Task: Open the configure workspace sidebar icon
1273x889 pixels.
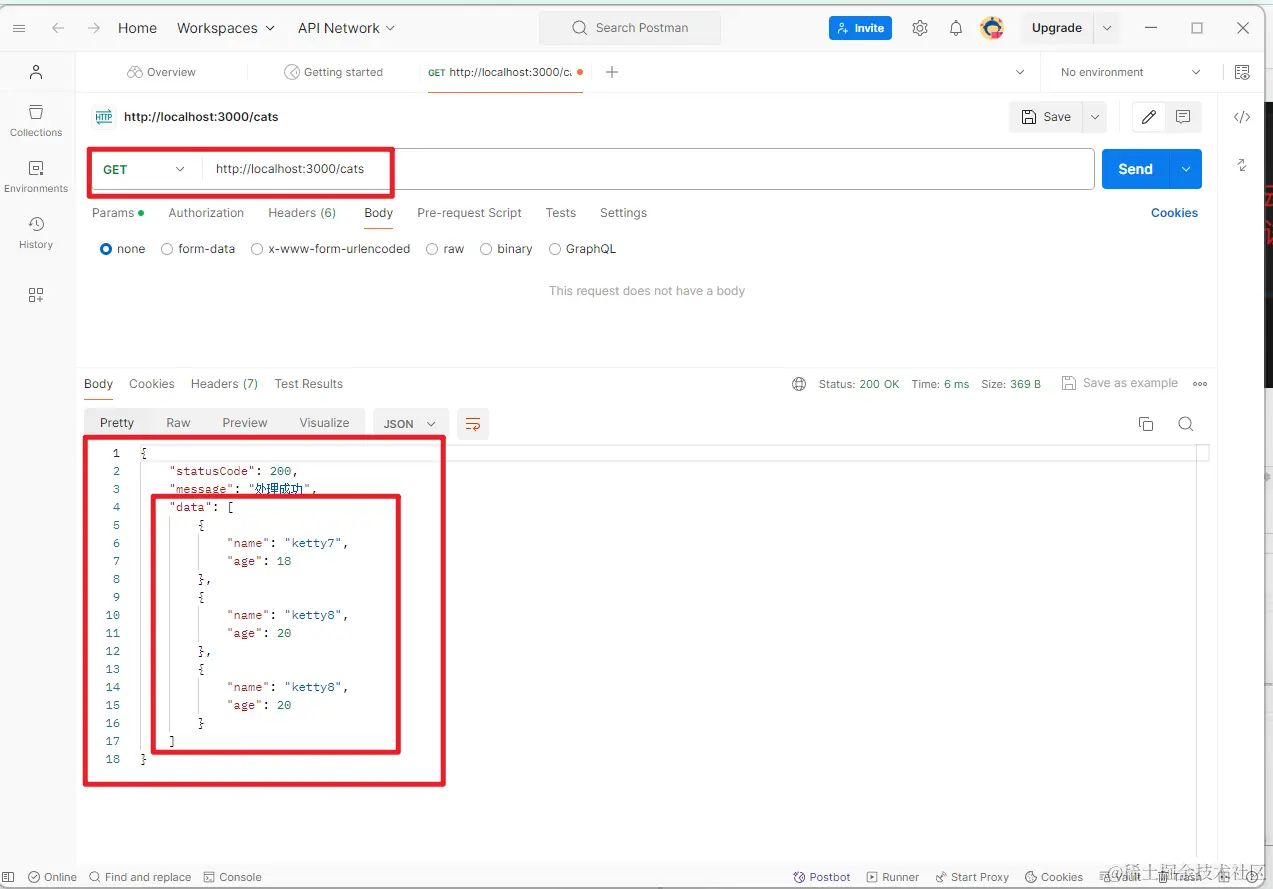Action: tap(36, 295)
